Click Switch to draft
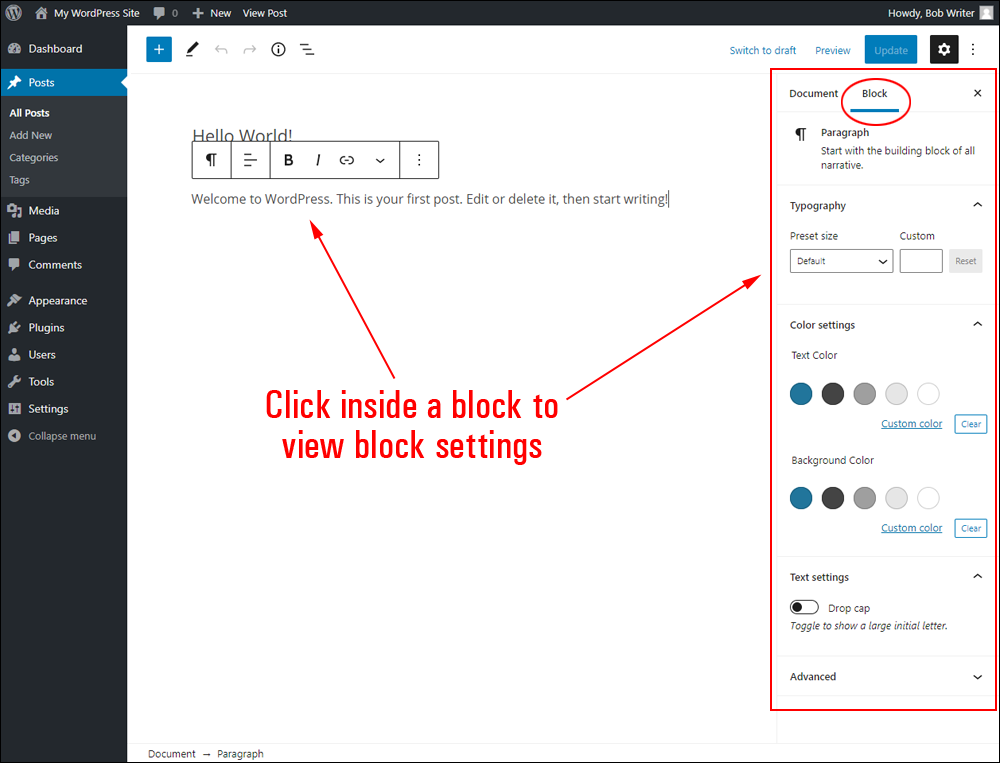This screenshot has height=763, width=1000. click(x=763, y=50)
